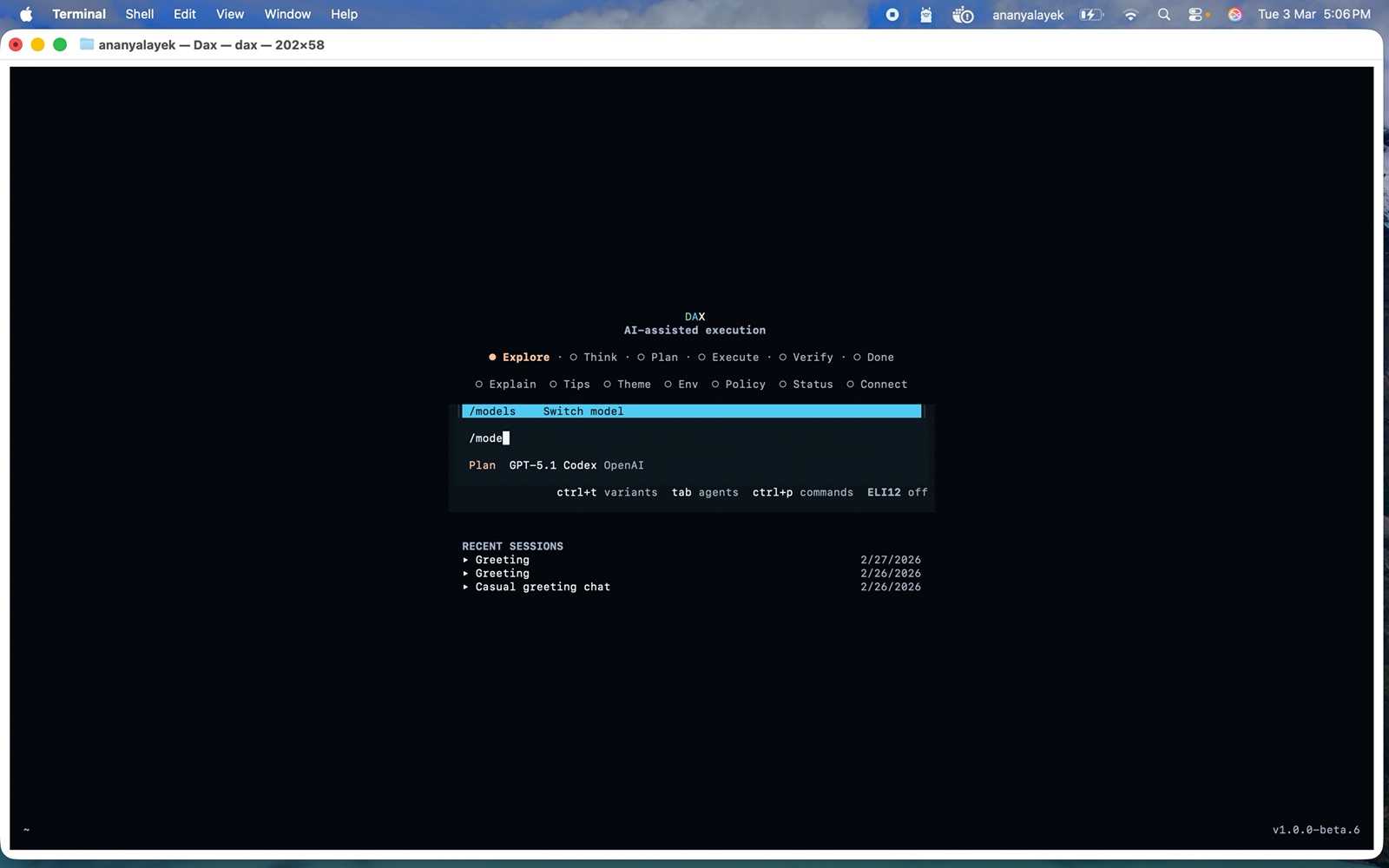The width and height of the screenshot is (1389, 868).
Task: Choose the Status option
Action: (x=806, y=384)
